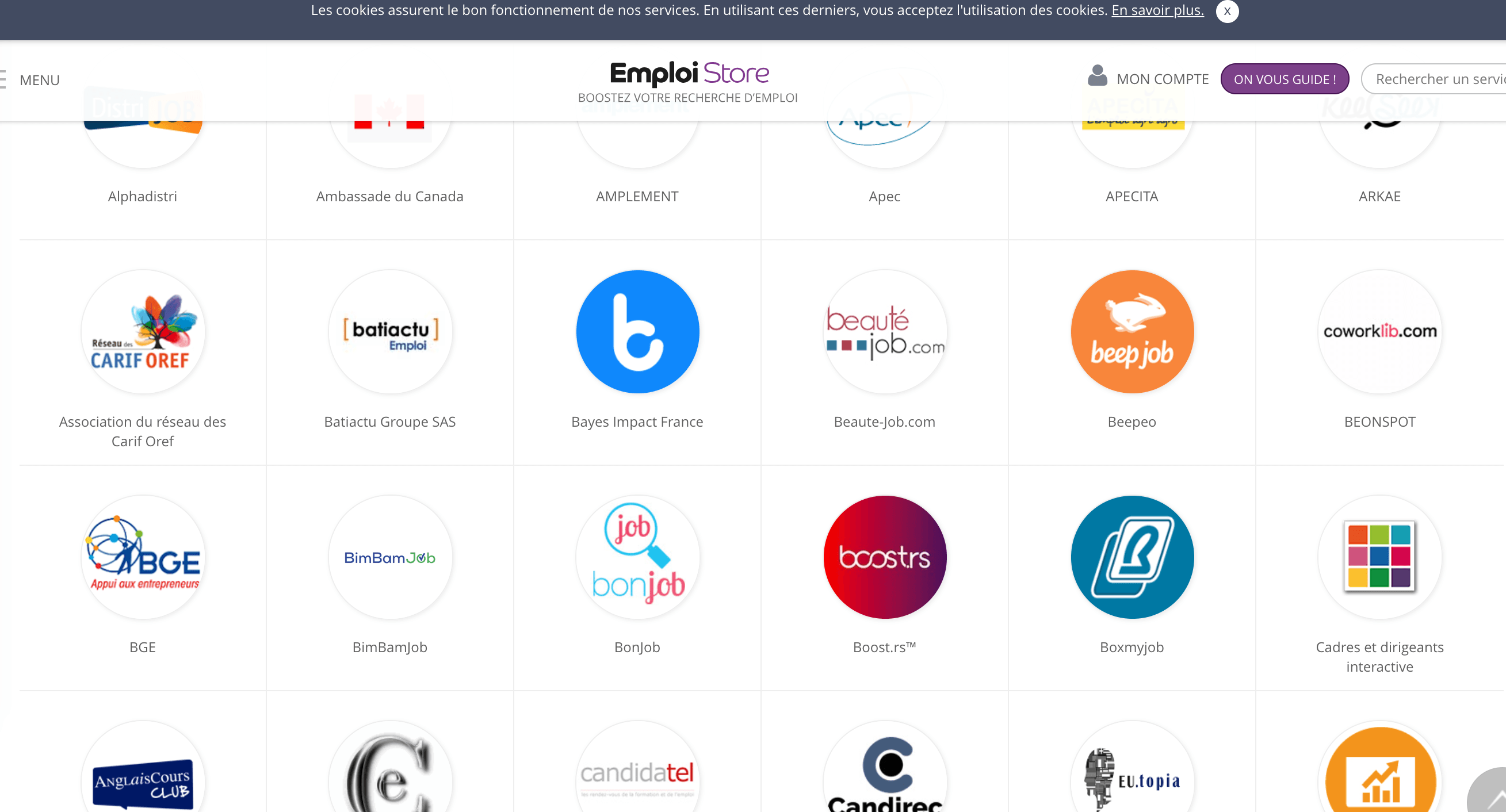Screen dimensions: 1506x812
Task: Open the silver Ce logo
Action: 390,767
